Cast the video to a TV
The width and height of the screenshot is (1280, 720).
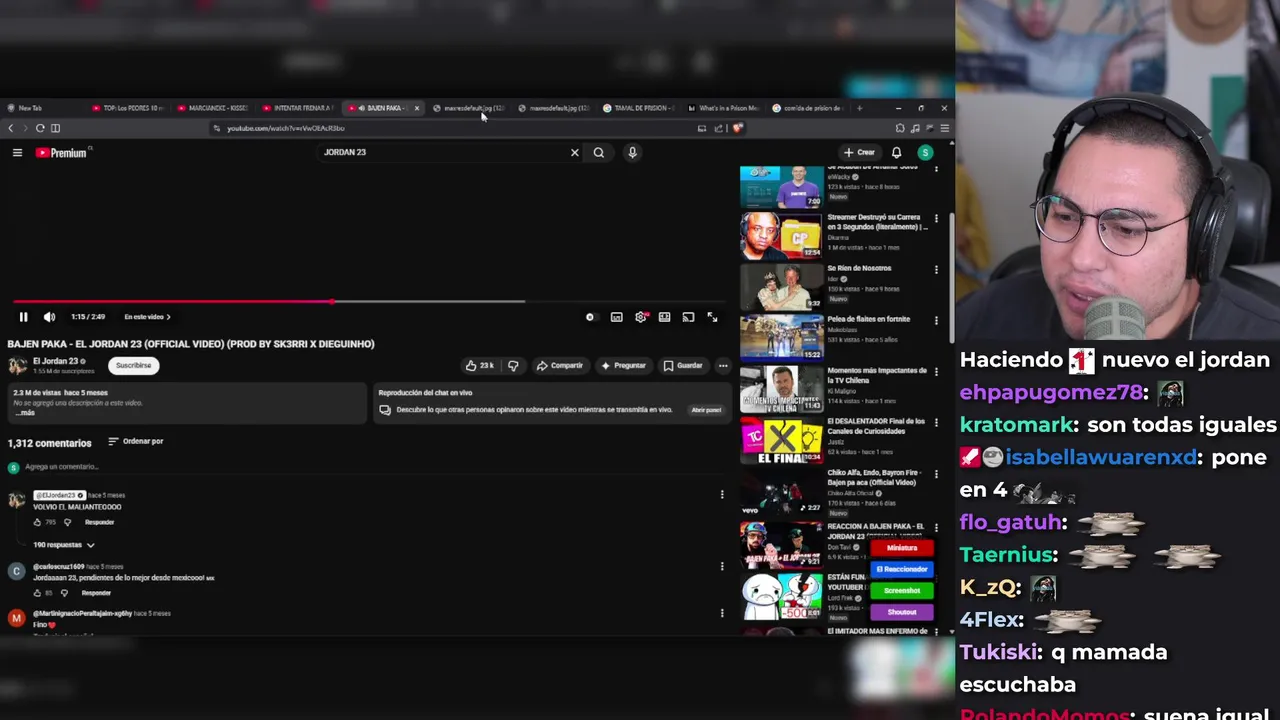tap(688, 317)
